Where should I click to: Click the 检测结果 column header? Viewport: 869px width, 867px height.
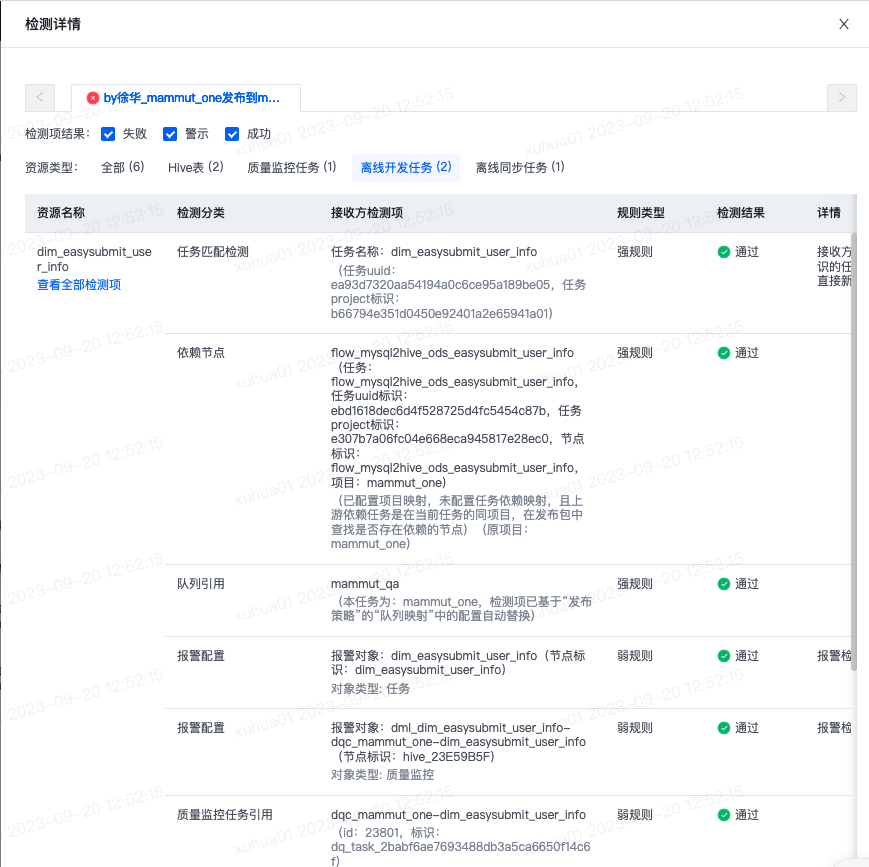(x=741, y=213)
